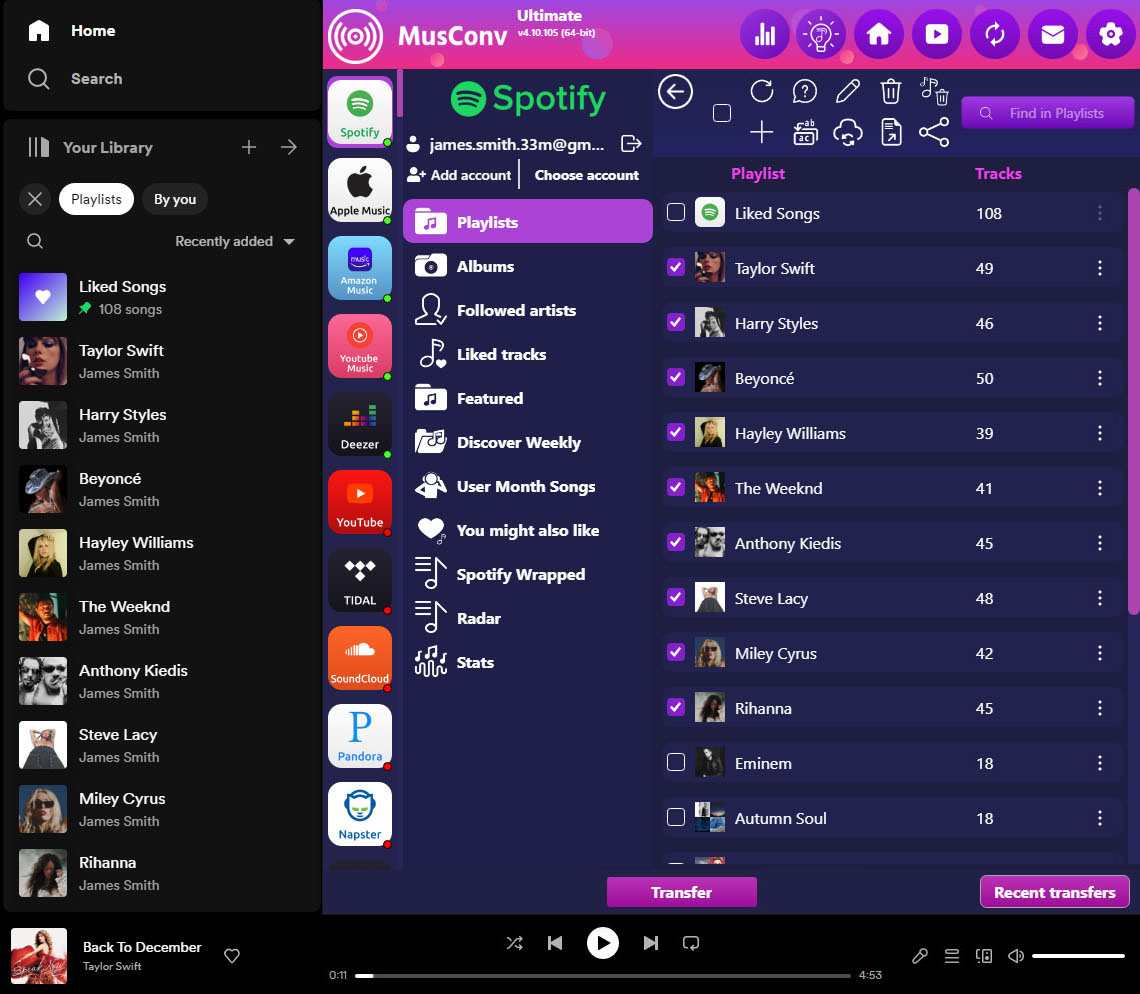Screen dimensions: 1140x994
Task: Open three-dot menu for Rihanna row
Action: click(1099, 708)
